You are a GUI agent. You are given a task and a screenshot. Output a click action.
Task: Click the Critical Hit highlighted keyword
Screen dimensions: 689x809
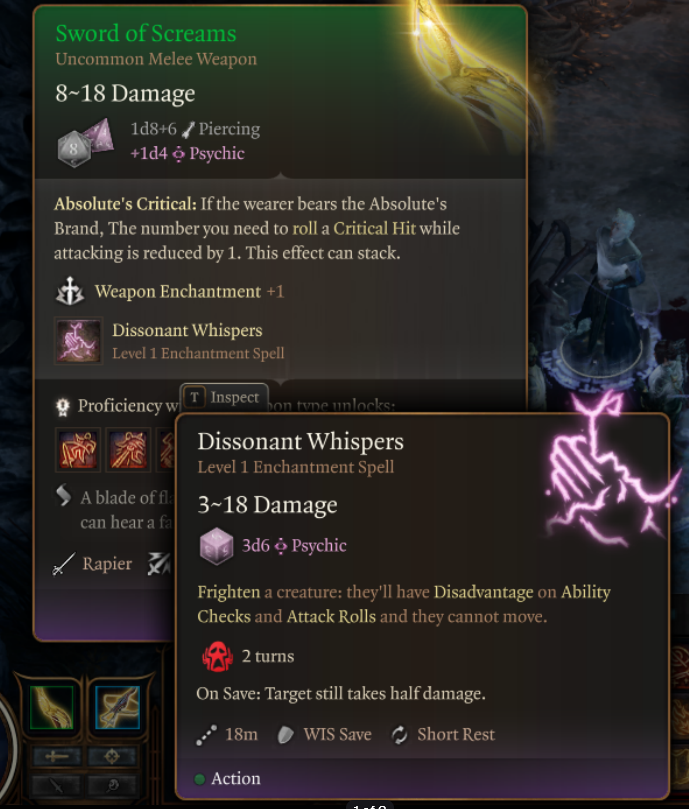tap(375, 229)
